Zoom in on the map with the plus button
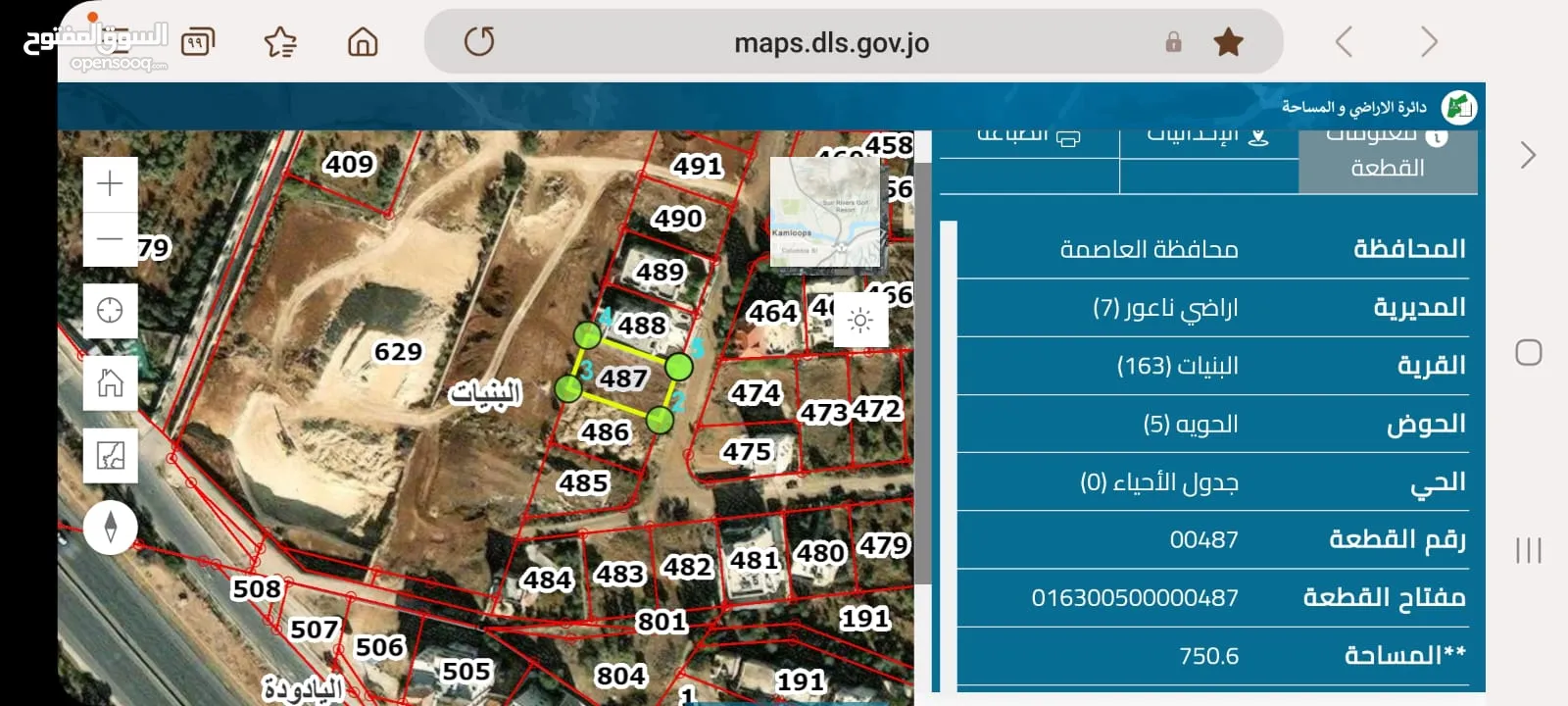 (x=110, y=183)
